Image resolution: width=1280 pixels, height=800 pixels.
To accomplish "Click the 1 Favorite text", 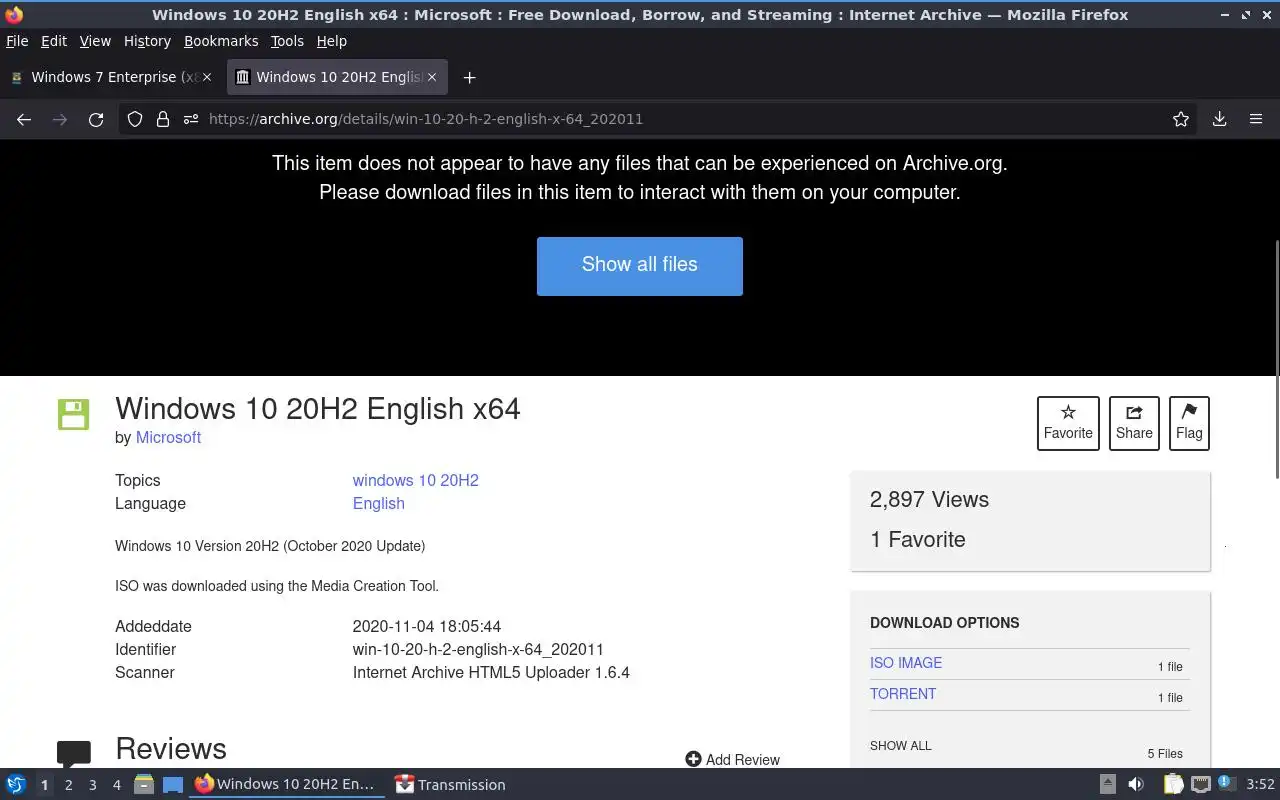I will pos(918,539).
